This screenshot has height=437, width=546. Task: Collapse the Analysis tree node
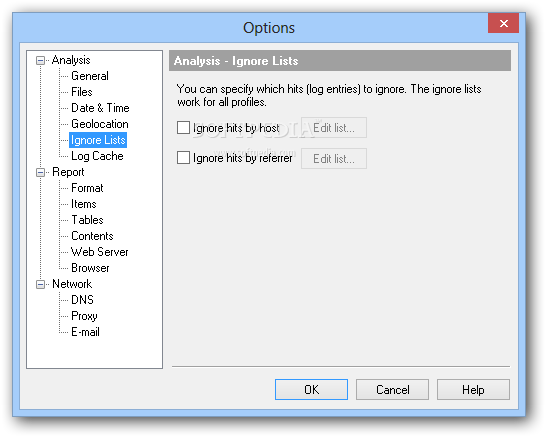pyautogui.click(x=40, y=61)
